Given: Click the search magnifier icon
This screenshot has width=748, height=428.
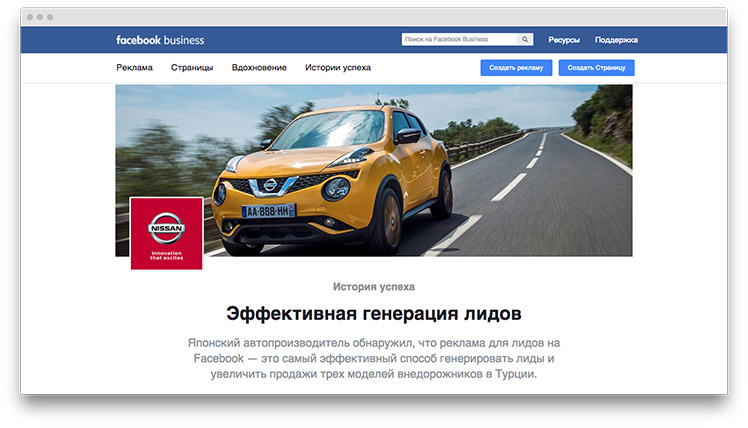Looking at the screenshot, I should 525,40.
